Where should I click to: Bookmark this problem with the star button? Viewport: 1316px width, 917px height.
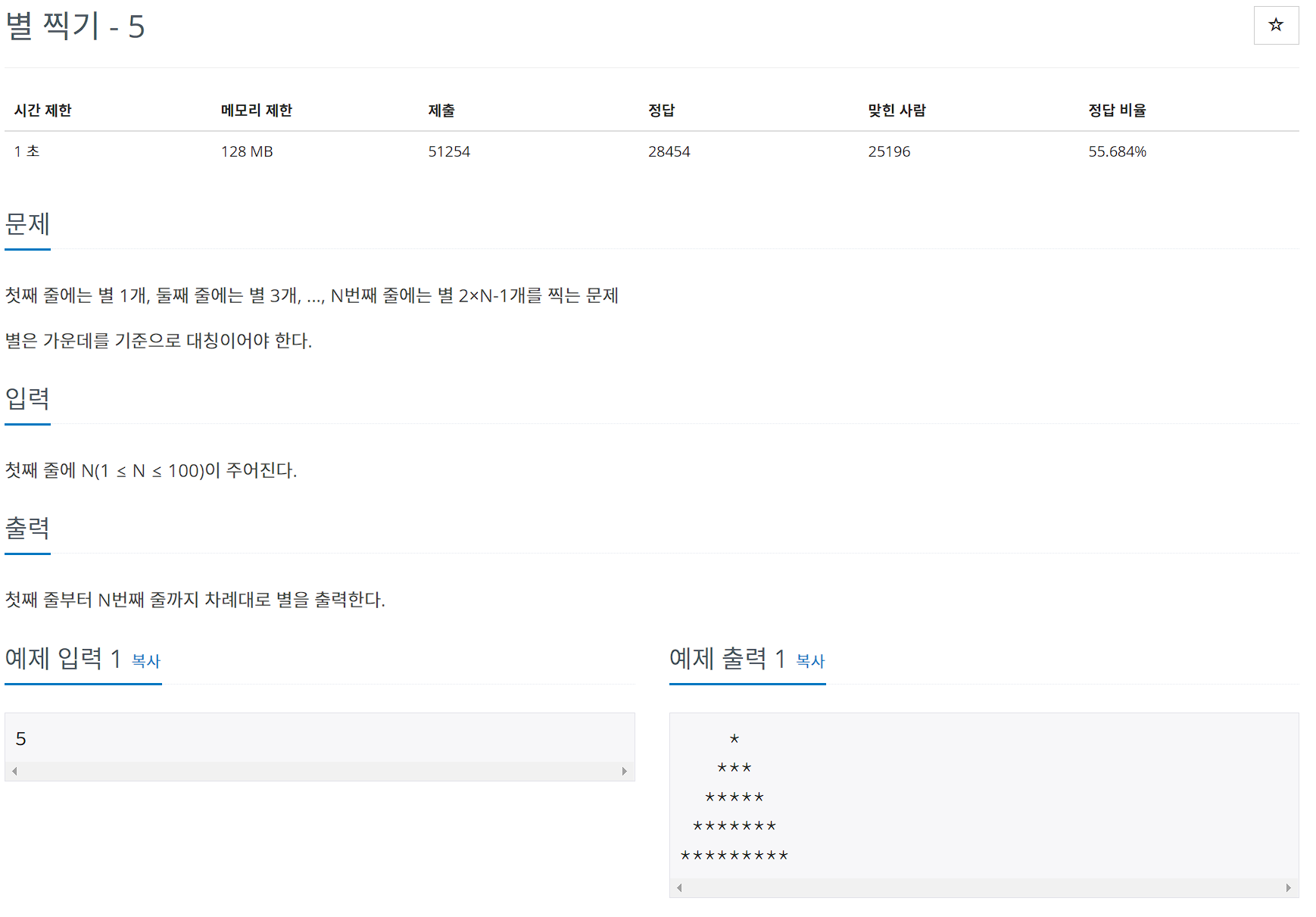pos(1276,25)
